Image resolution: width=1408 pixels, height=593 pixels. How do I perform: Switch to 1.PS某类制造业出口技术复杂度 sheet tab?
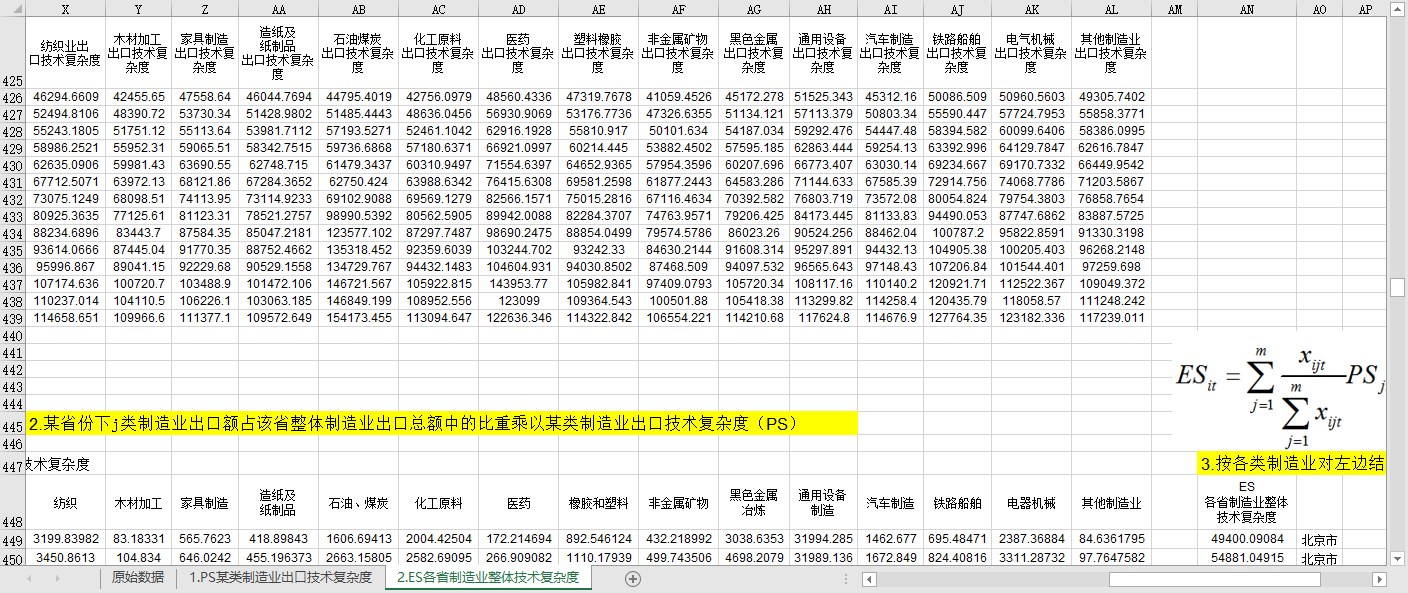280,577
